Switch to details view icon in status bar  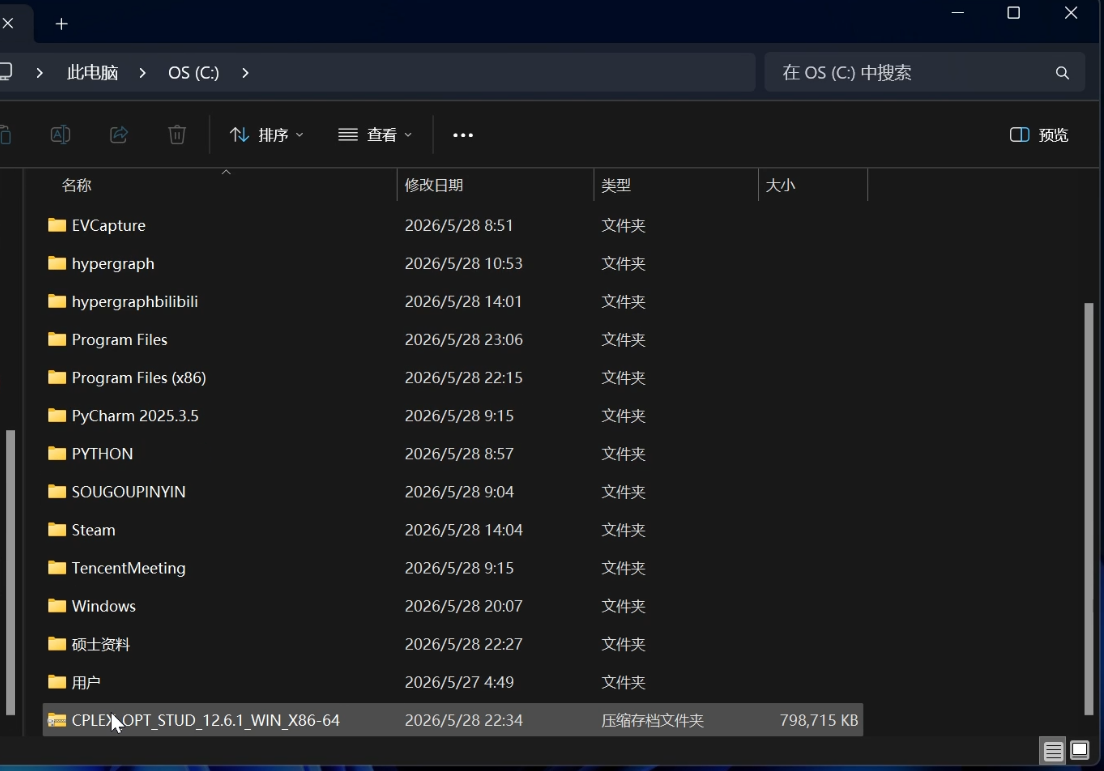pyautogui.click(x=1053, y=751)
